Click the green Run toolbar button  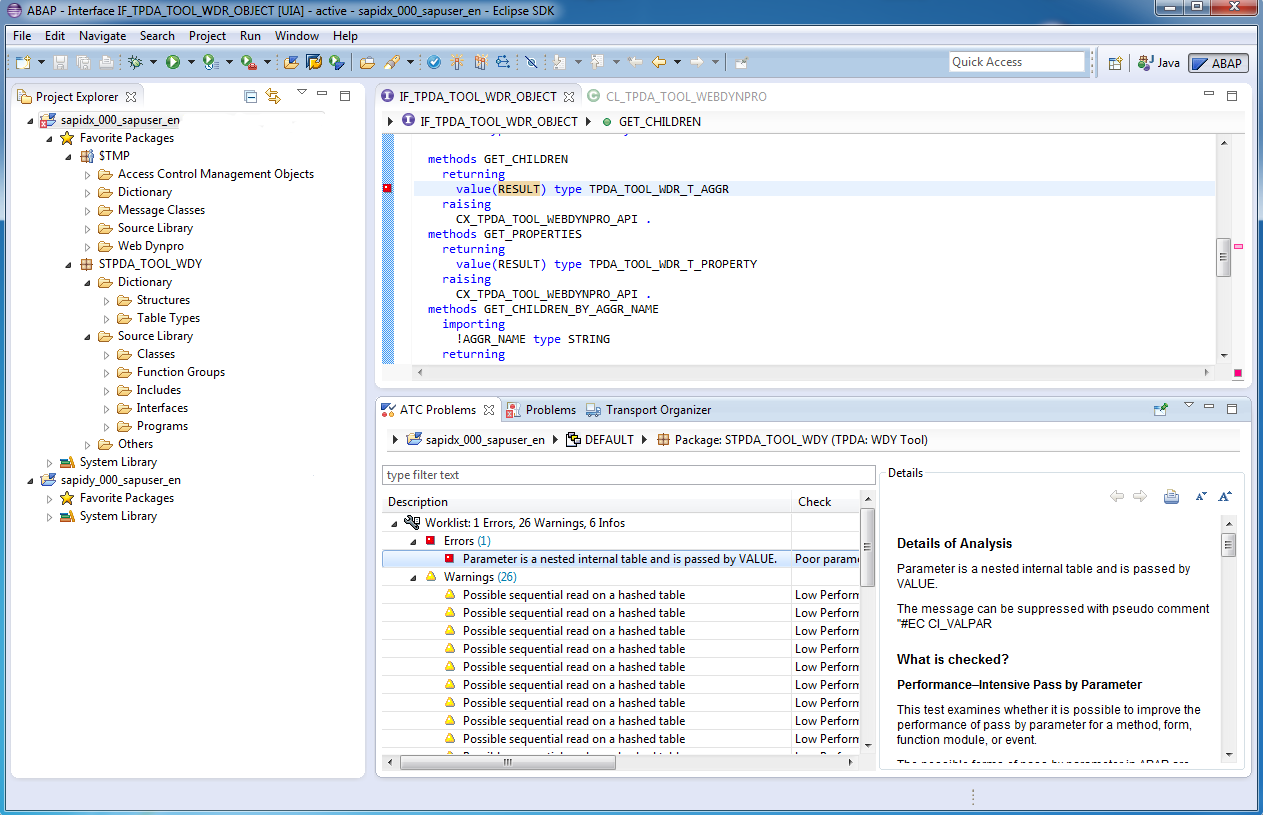(173, 62)
